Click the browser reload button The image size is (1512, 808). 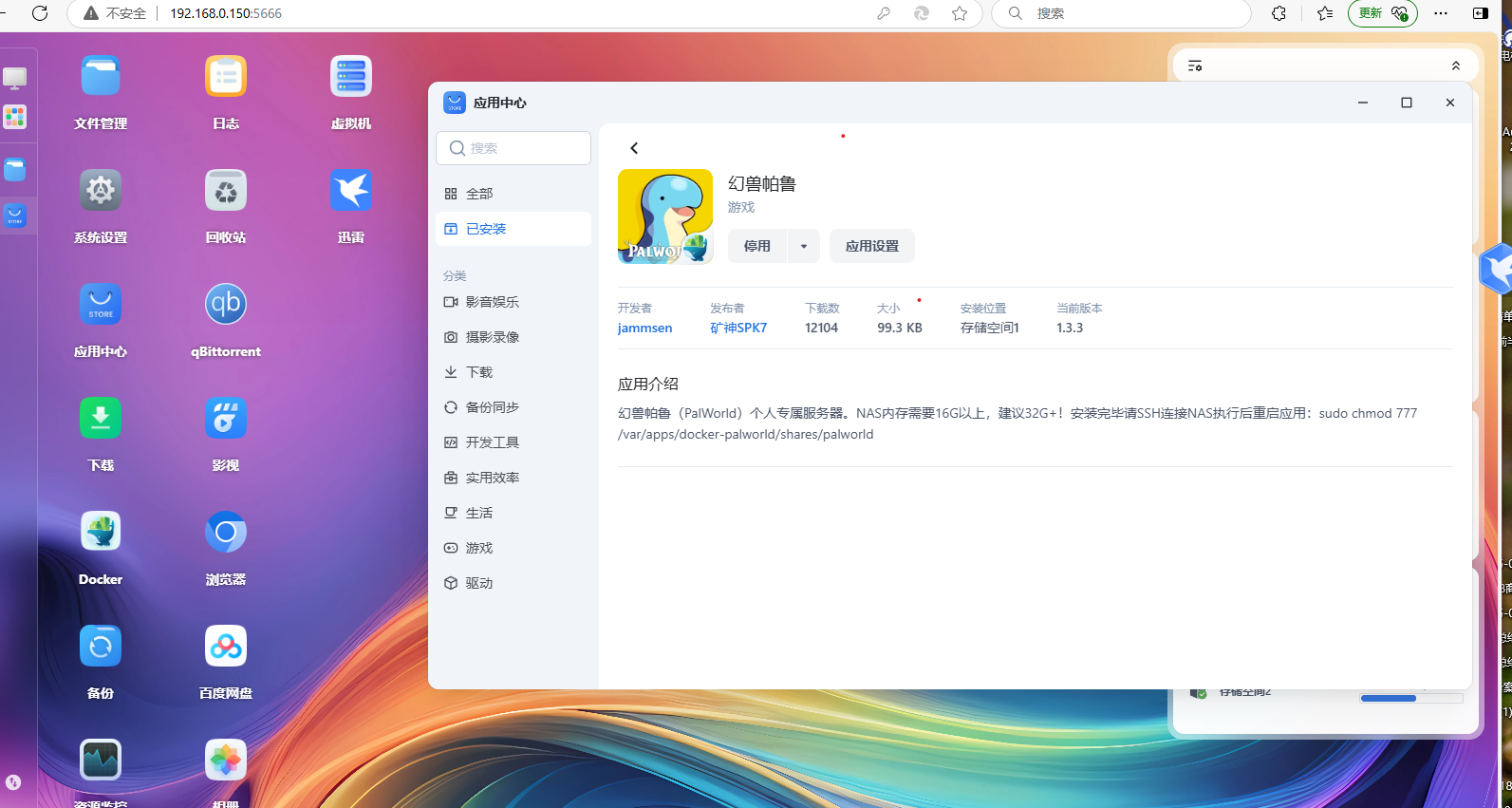pos(40,13)
